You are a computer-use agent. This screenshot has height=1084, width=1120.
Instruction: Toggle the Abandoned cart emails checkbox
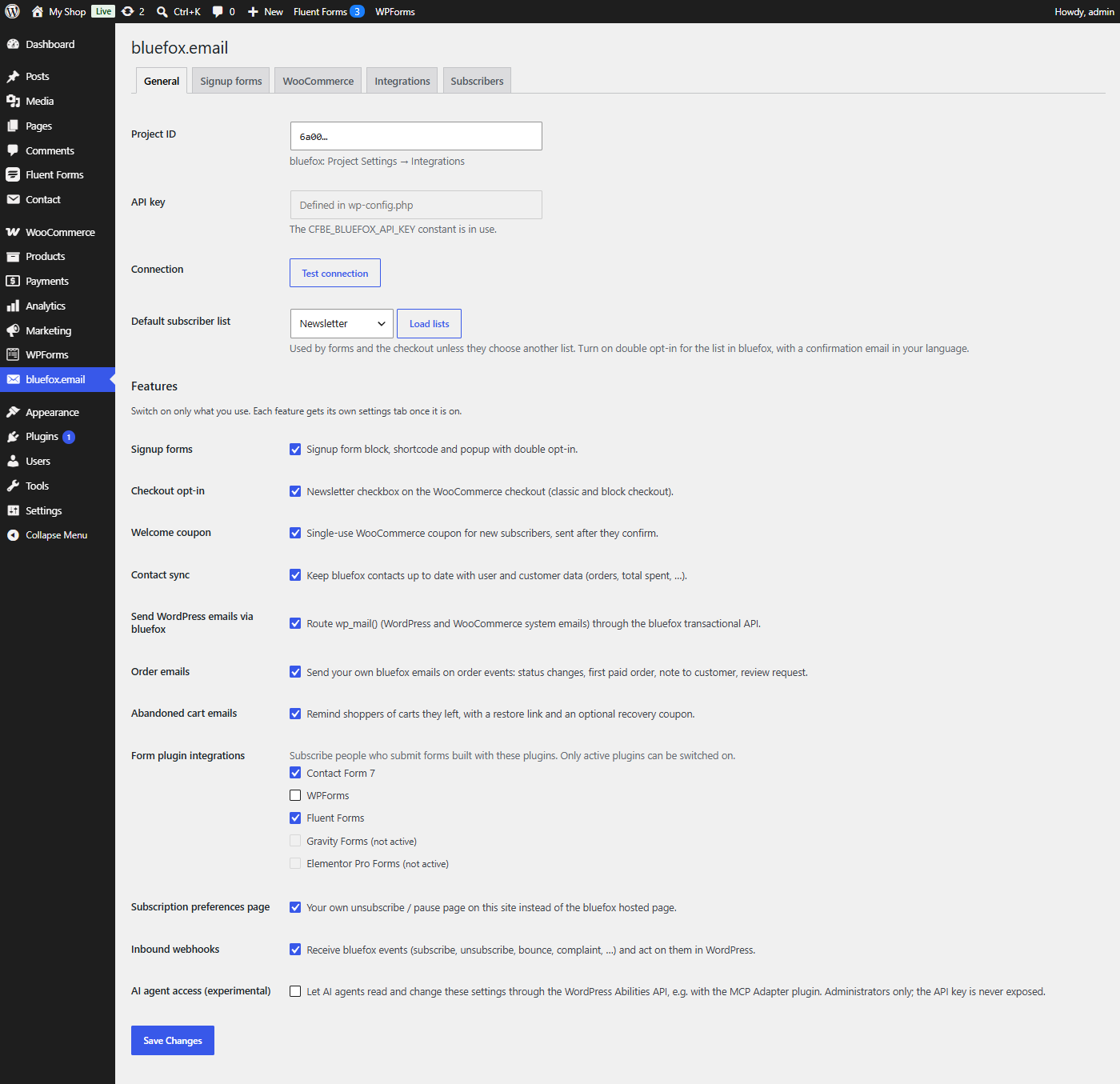[295, 714]
